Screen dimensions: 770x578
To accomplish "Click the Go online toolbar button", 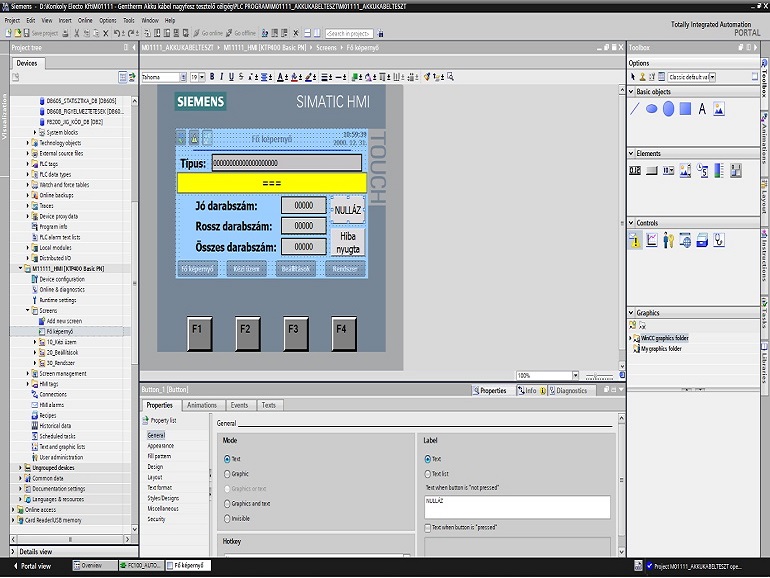I will click(x=208, y=33).
